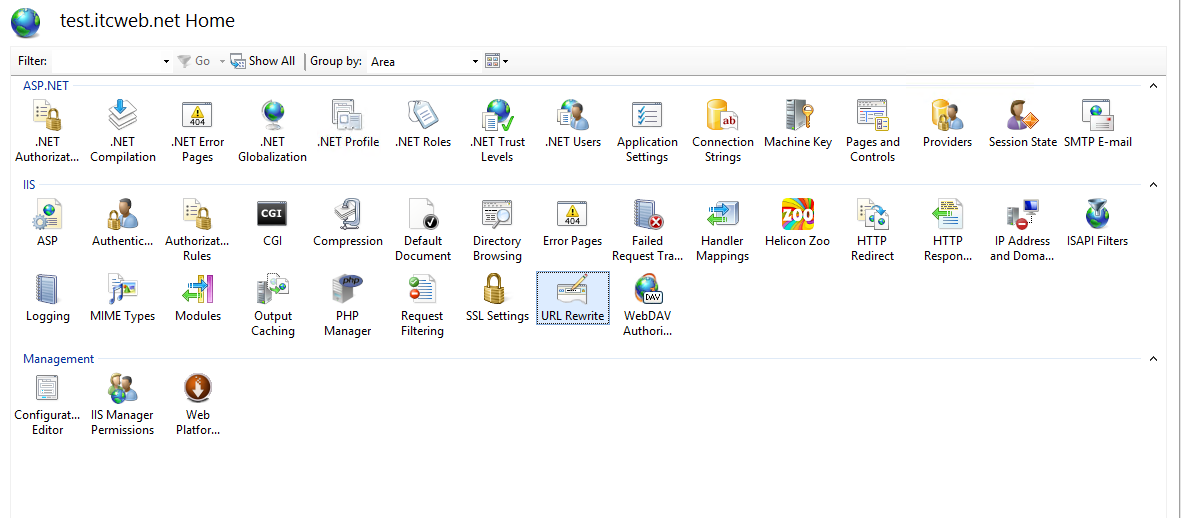Viewport: 1181px width, 518px height.
Task: Open Compression feature
Action: 347,224
